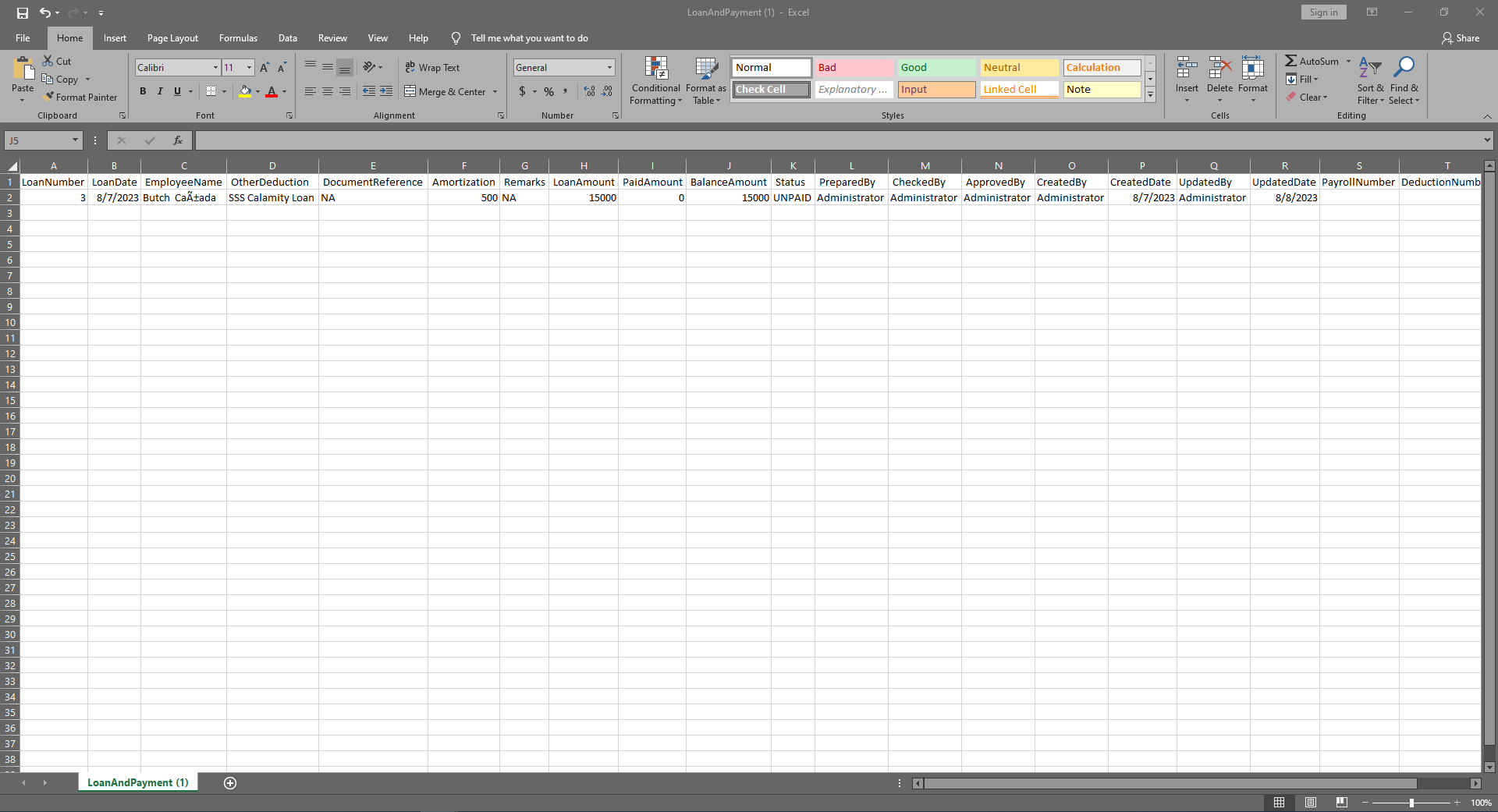Screen dimensions: 1498x812
Task: Switch to the Page Layout tab
Action: pyautogui.click(x=172, y=38)
